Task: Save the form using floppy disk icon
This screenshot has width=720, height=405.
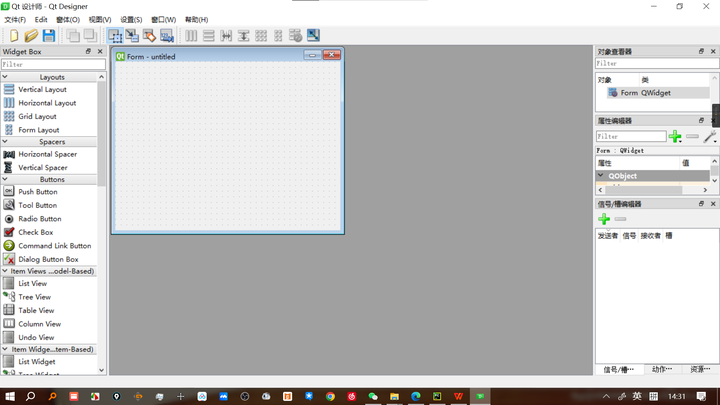Action: (49, 35)
